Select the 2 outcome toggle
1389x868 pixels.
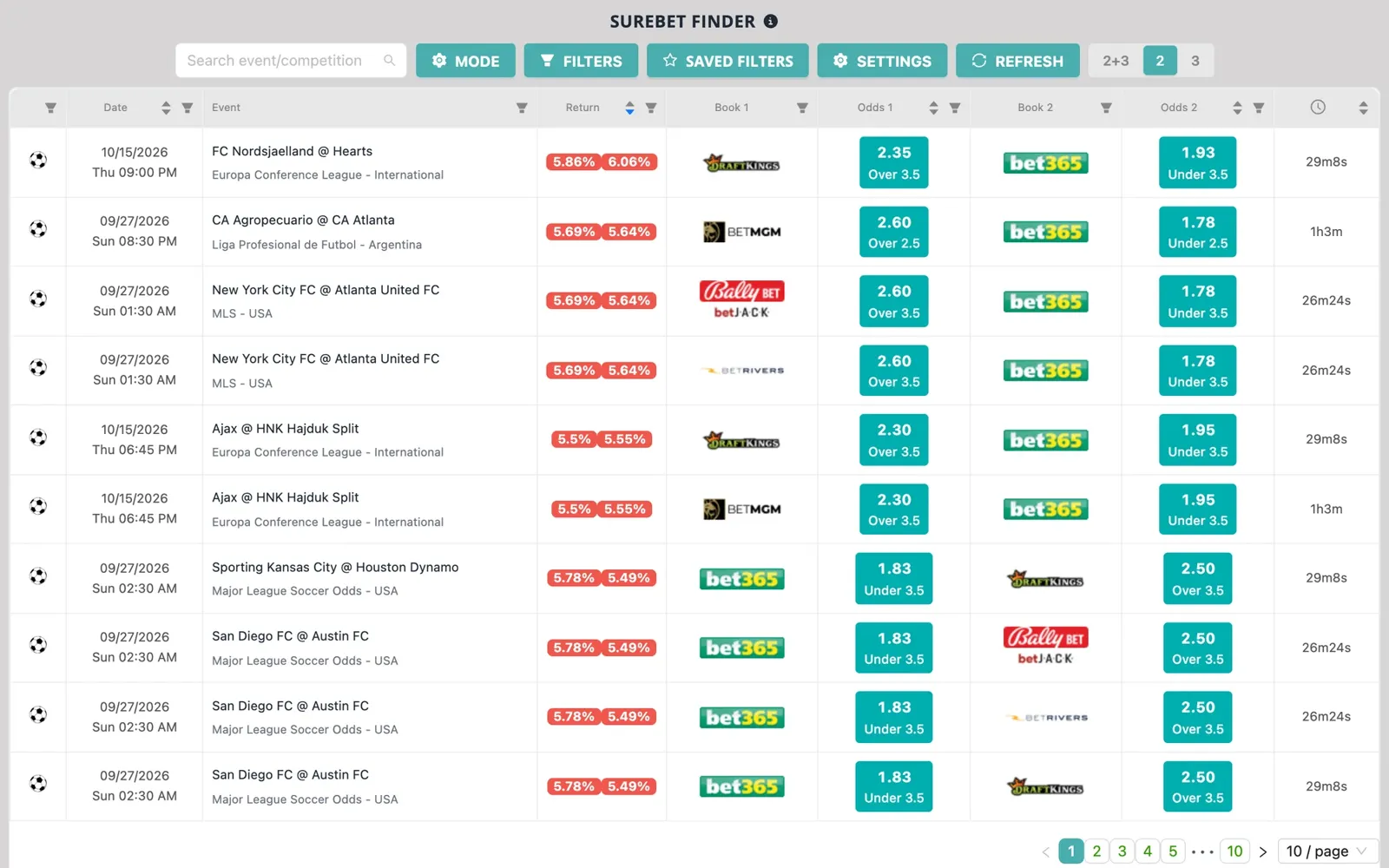(1160, 61)
